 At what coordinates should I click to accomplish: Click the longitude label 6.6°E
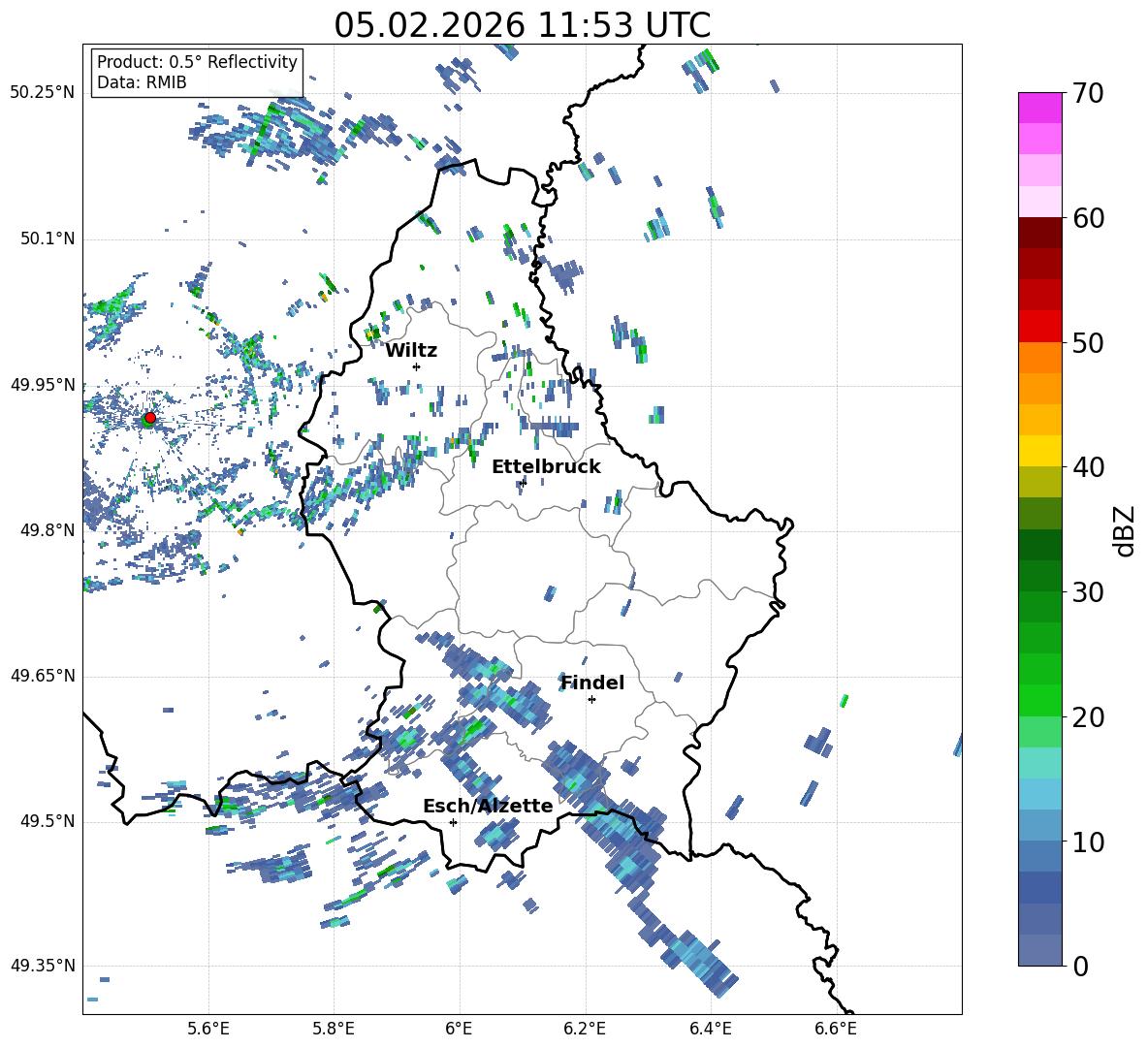836,1029
